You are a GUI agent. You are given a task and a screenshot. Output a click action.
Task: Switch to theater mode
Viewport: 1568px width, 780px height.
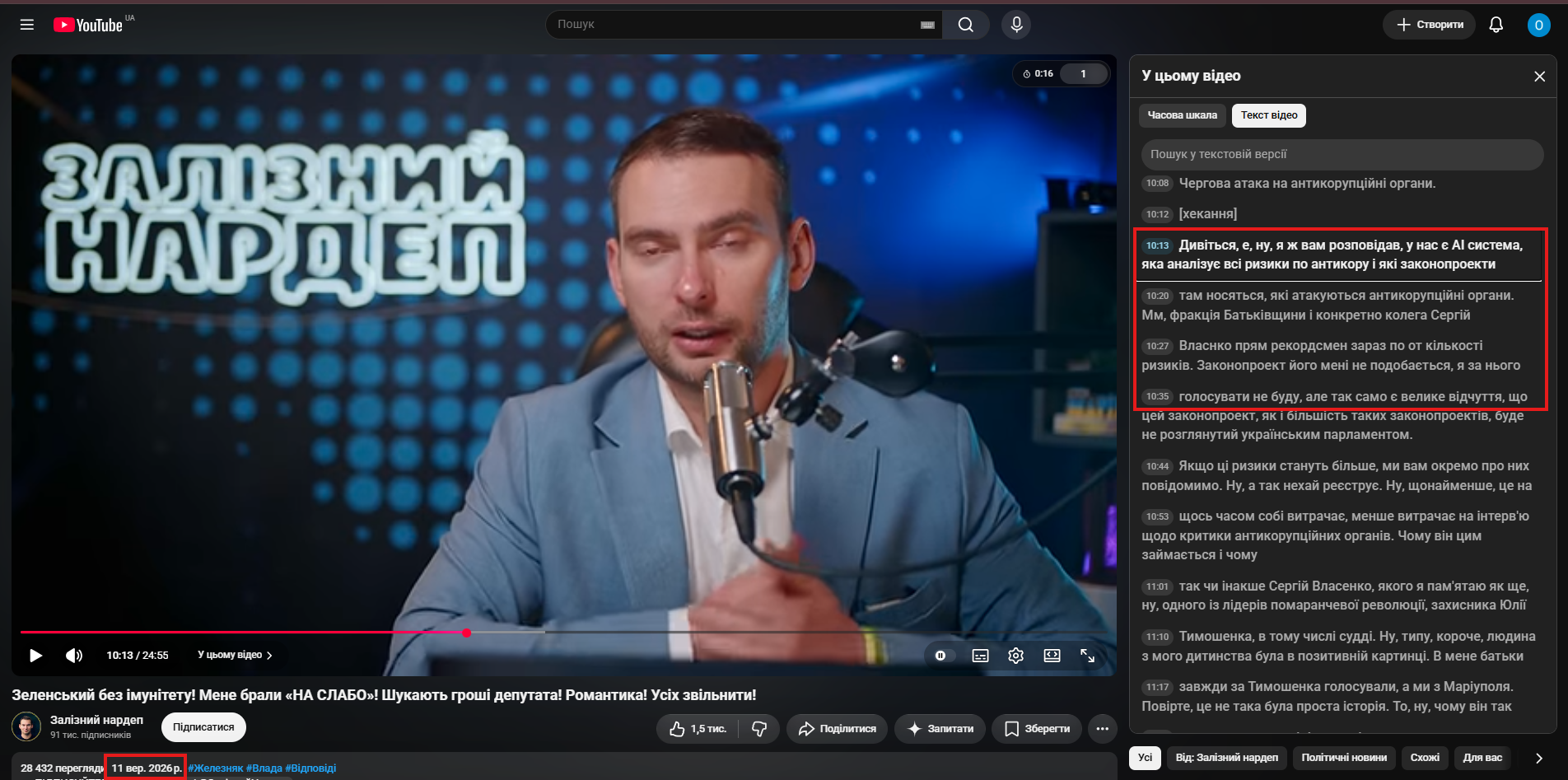1052,656
